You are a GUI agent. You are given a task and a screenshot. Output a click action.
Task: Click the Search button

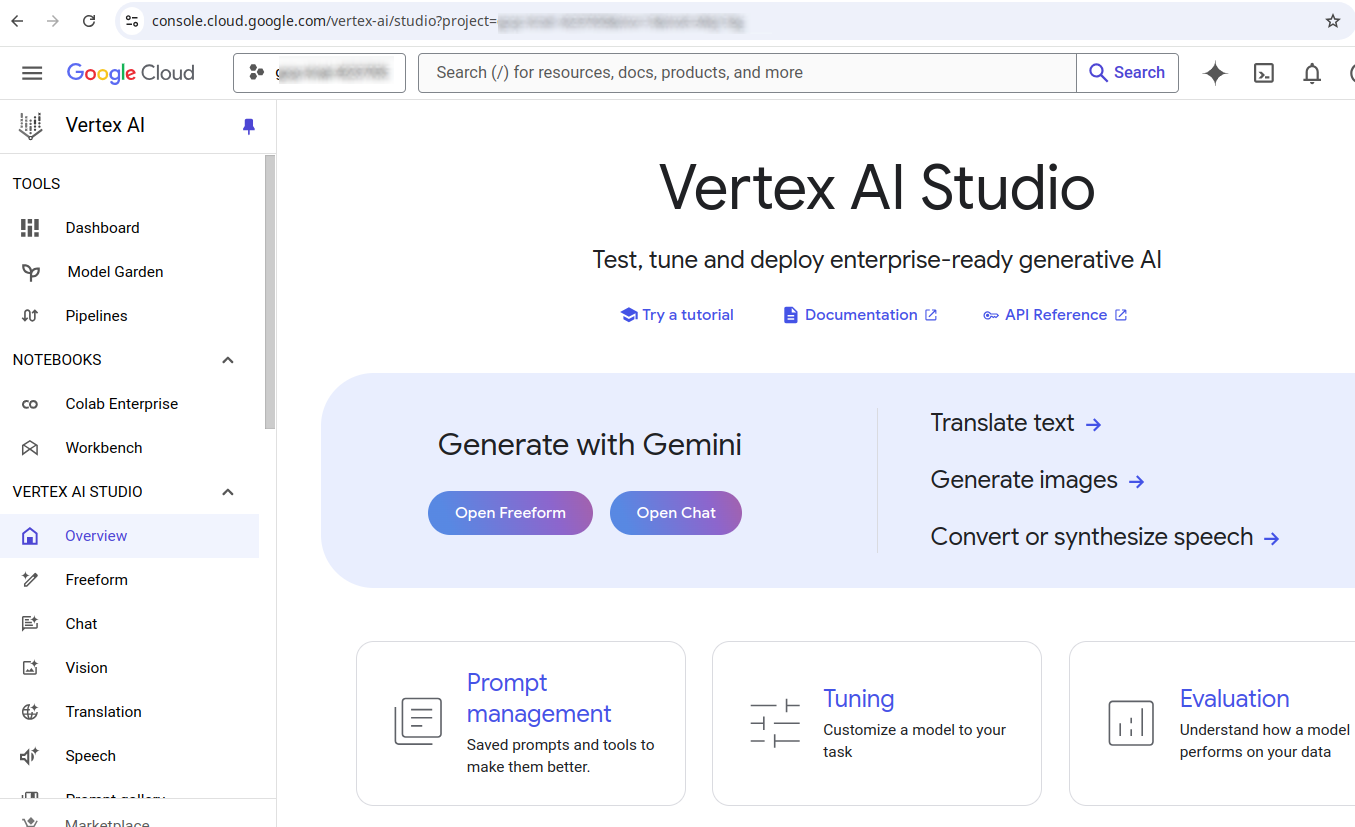coord(1127,73)
